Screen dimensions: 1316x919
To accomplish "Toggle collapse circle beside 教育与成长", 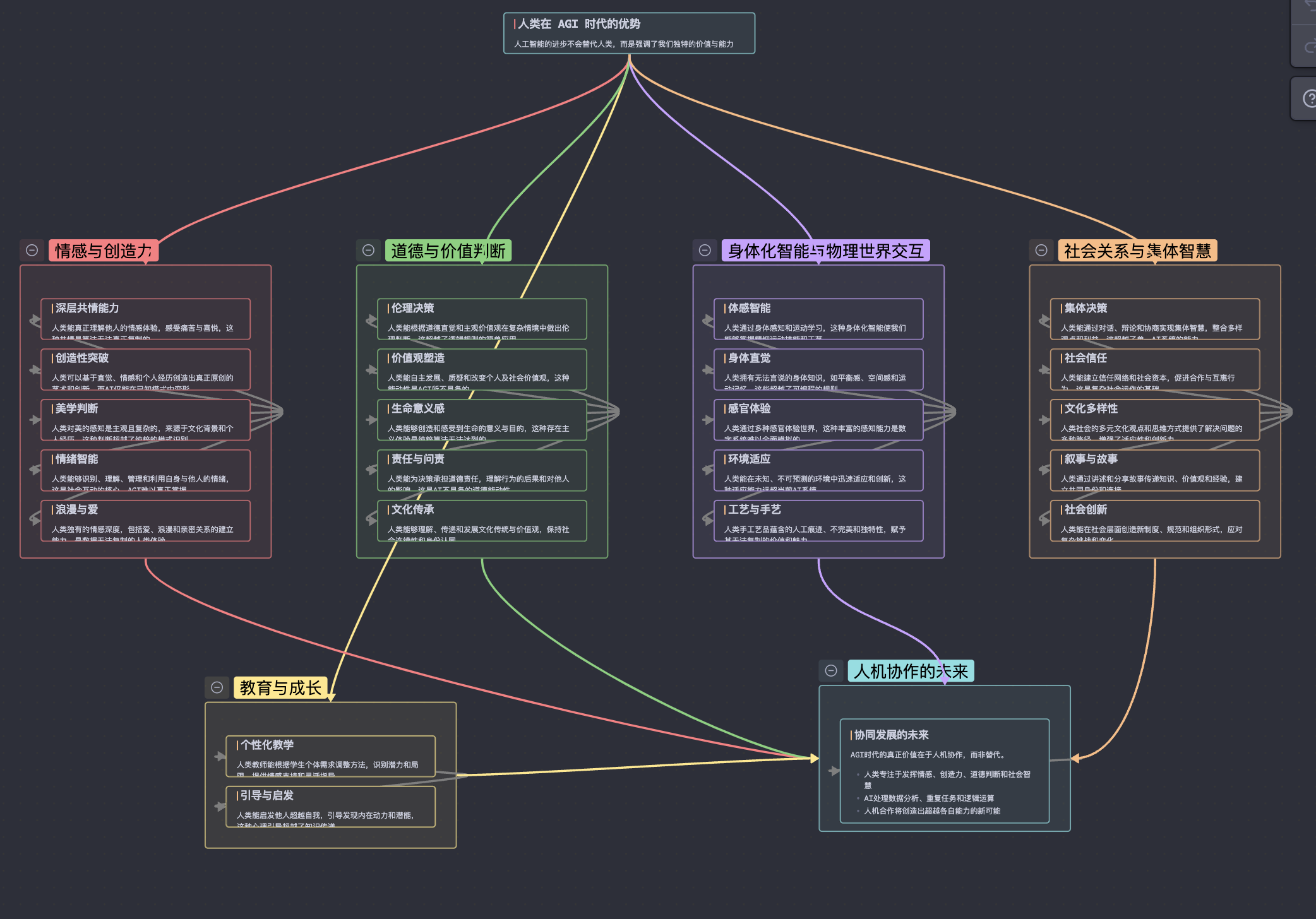I will (x=217, y=687).
